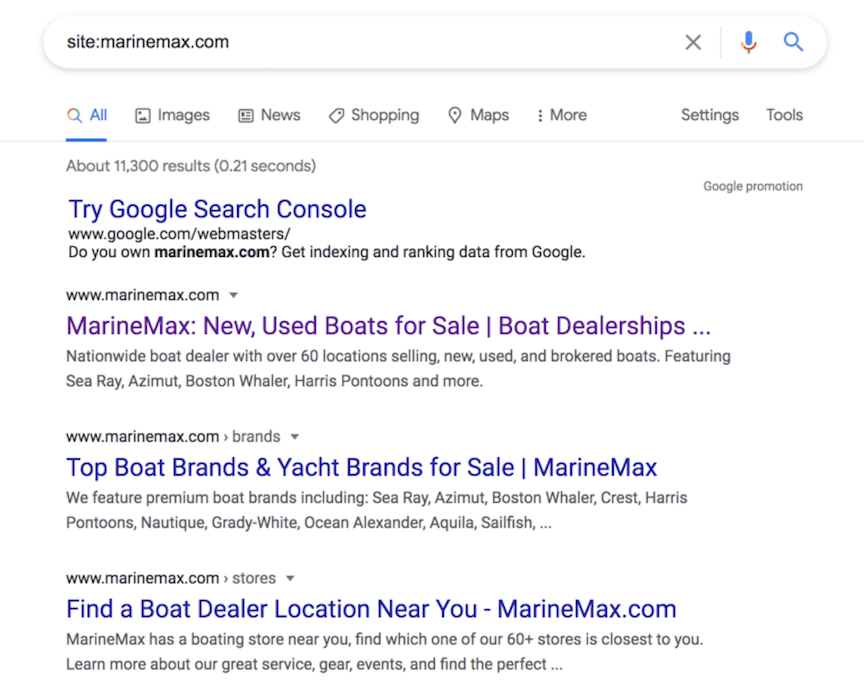
Task: Click the three-dot icon beside More
Action: [540, 116]
